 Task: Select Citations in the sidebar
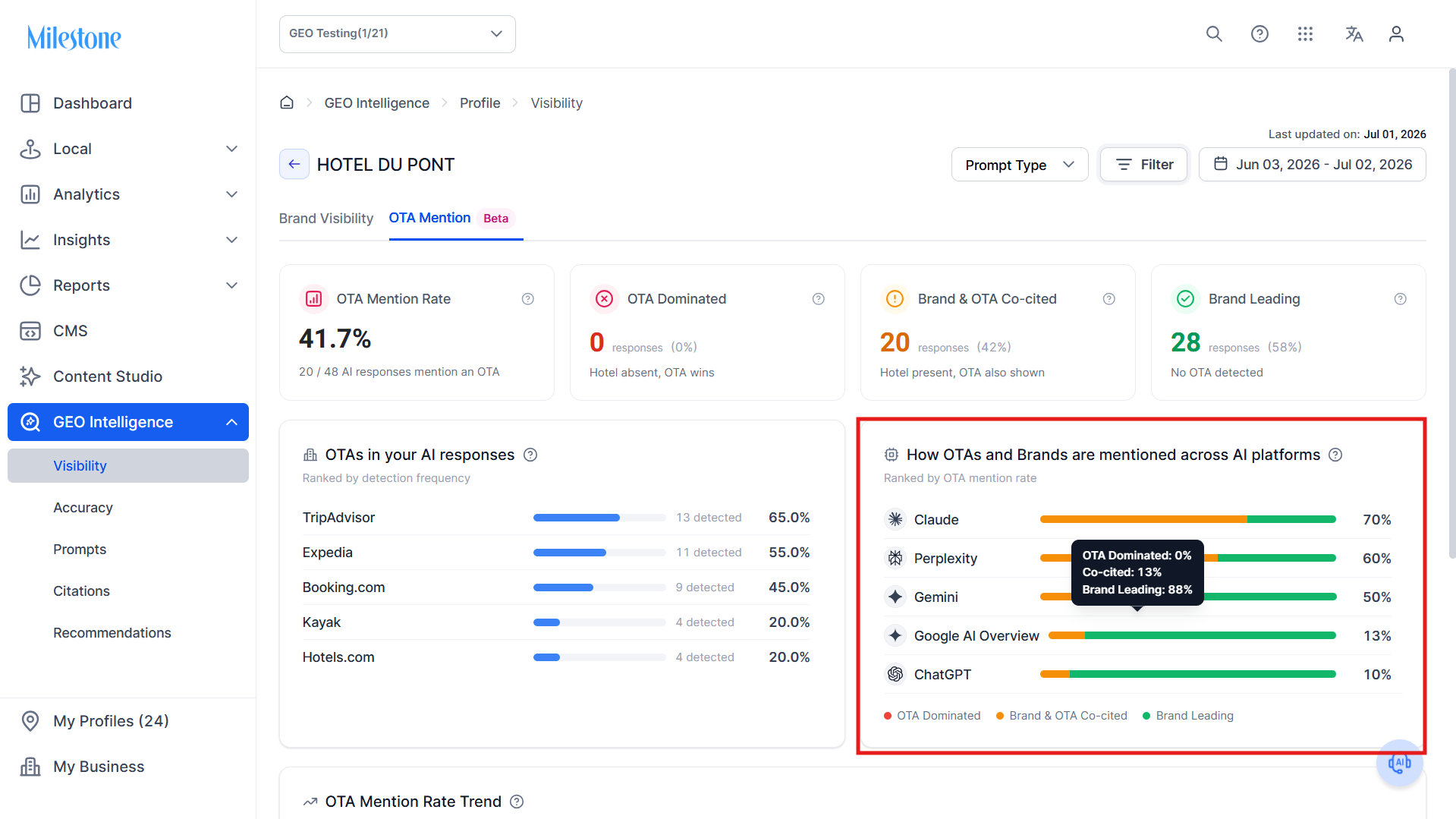click(x=81, y=591)
